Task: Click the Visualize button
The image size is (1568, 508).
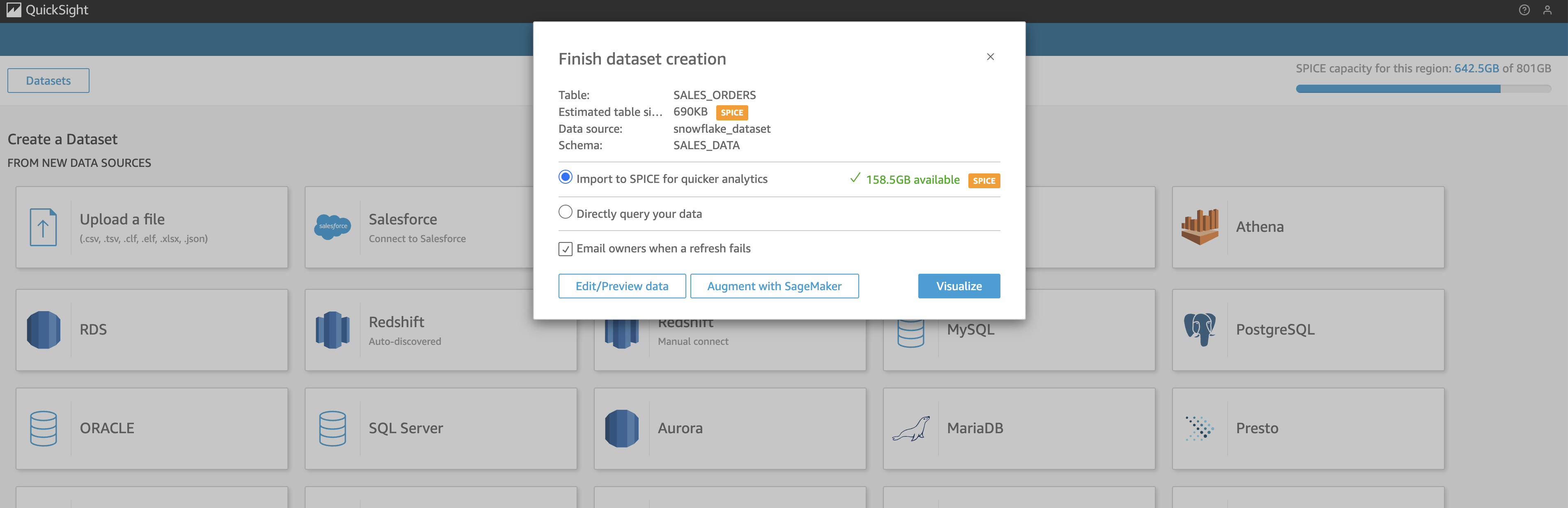Action: [x=959, y=286]
